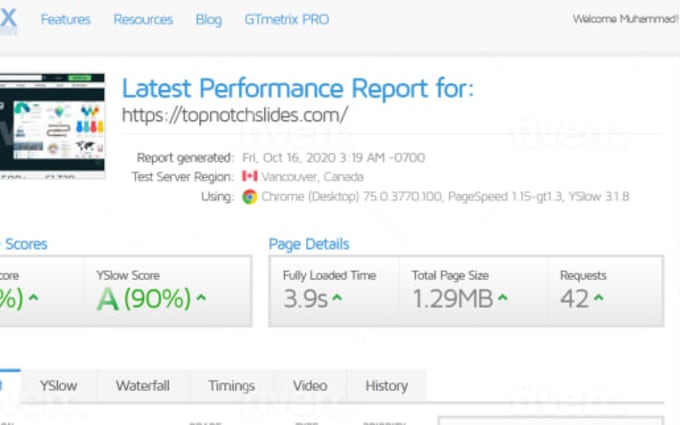Switch to the YSlow tab
The height and width of the screenshot is (425, 680).
[x=59, y=386]
